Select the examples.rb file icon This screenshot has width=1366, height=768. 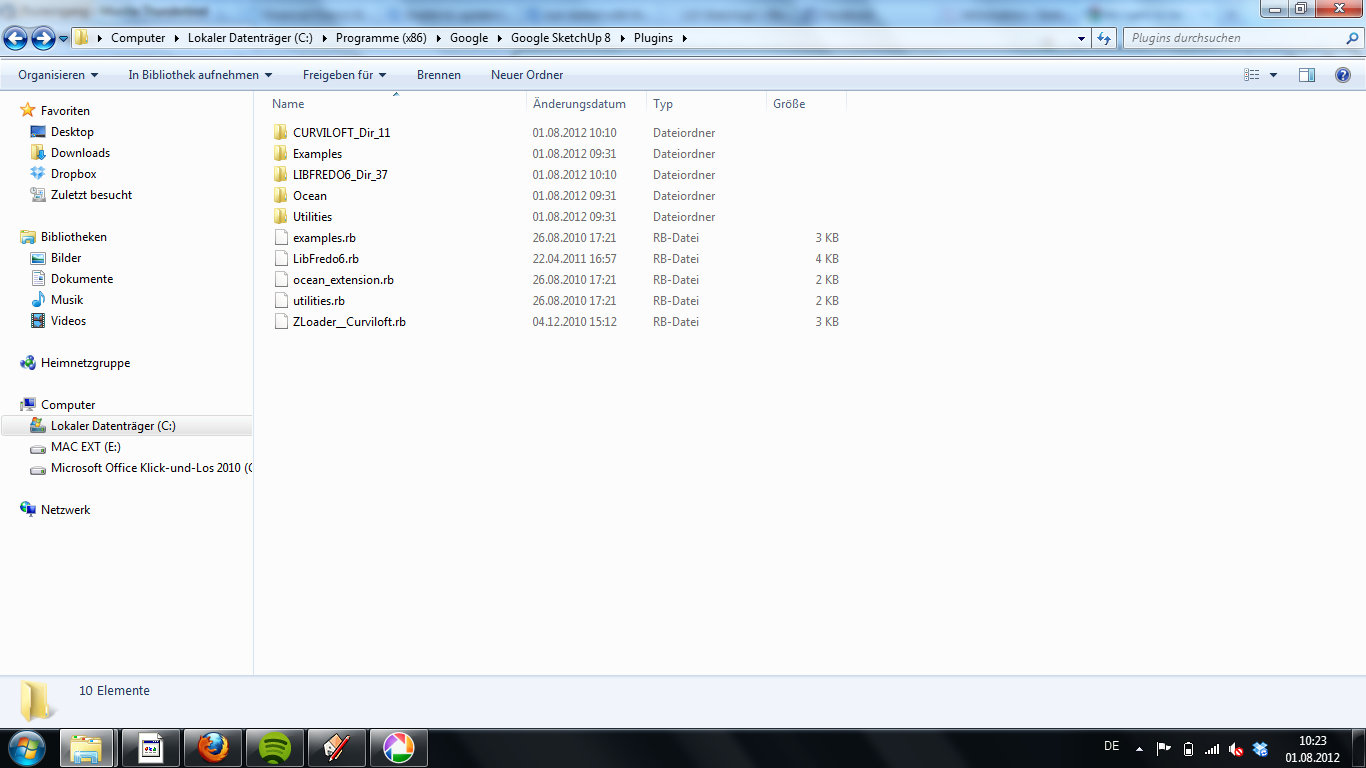pos(281,238)
